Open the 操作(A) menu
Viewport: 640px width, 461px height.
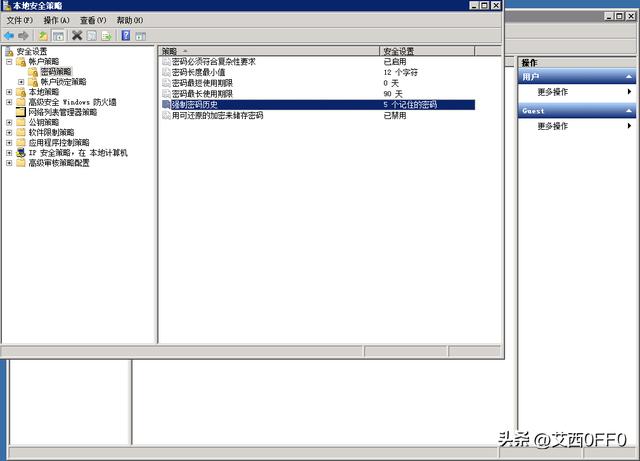56,20
